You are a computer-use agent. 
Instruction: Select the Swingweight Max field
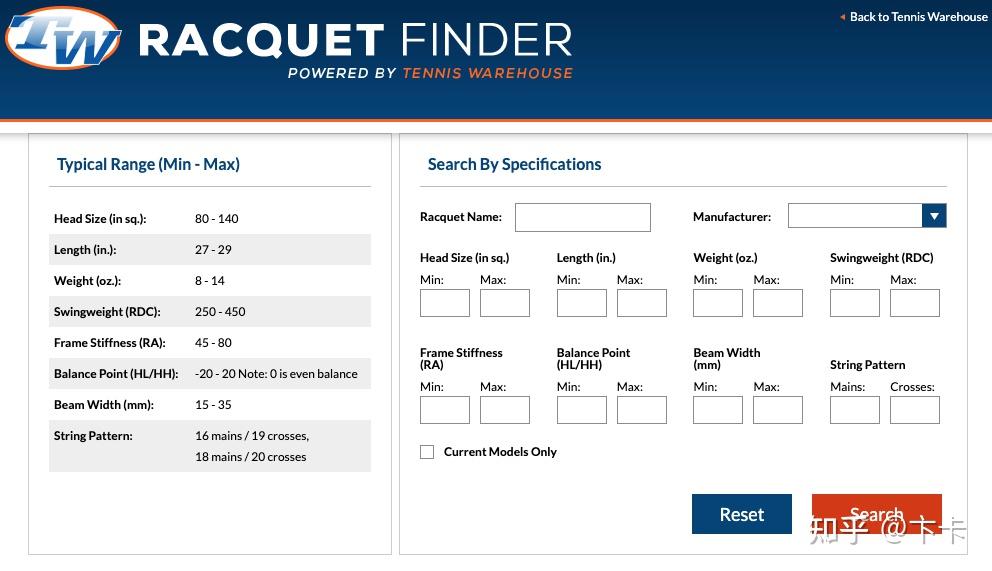pos(915,303)
